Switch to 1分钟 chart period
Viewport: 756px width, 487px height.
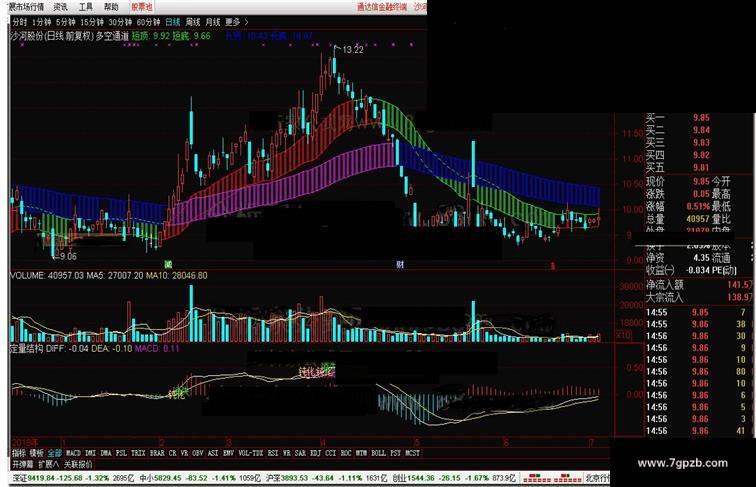pos(41,22)
